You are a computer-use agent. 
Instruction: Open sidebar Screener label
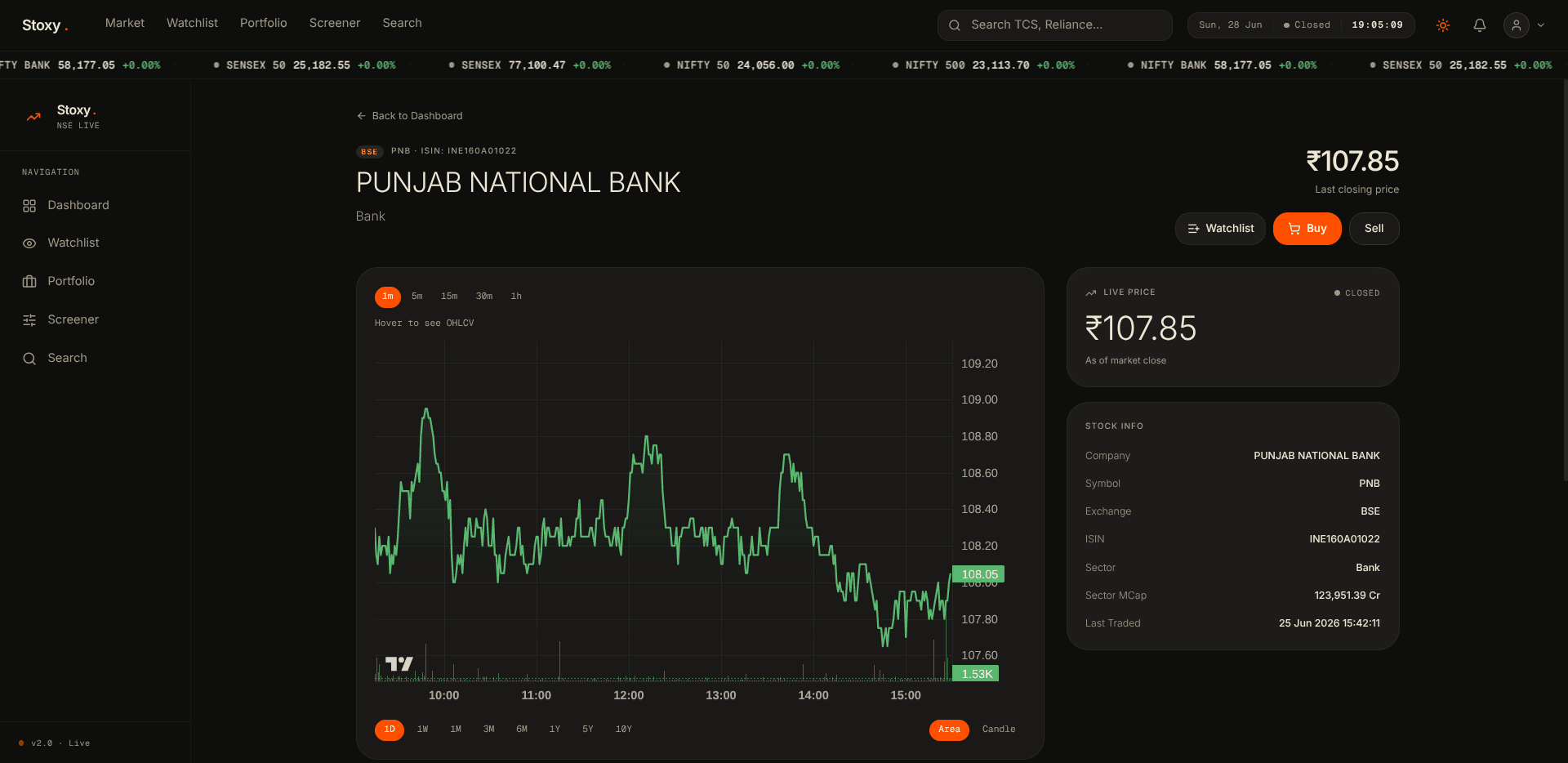[73, 319]
